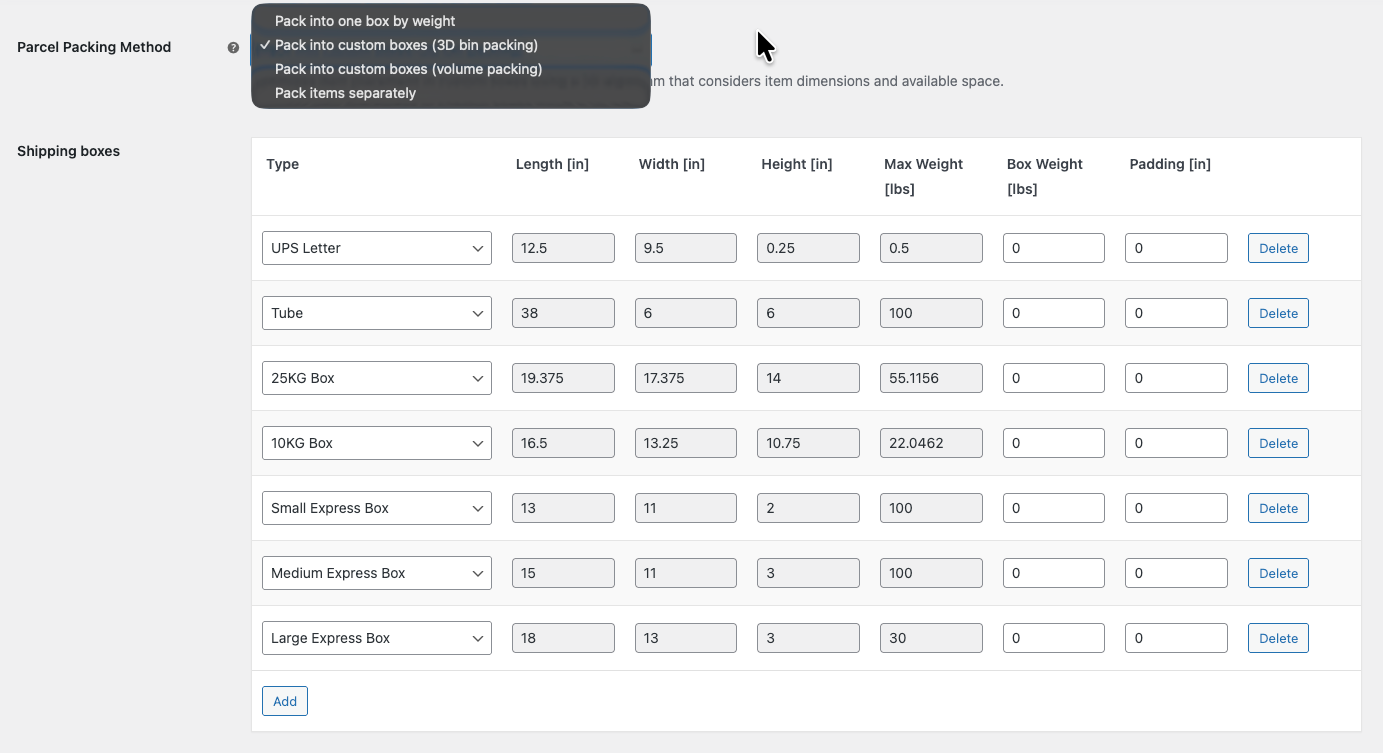
Task: Click Box Weight field for UPS Letter
Action: coord(1053,248)
